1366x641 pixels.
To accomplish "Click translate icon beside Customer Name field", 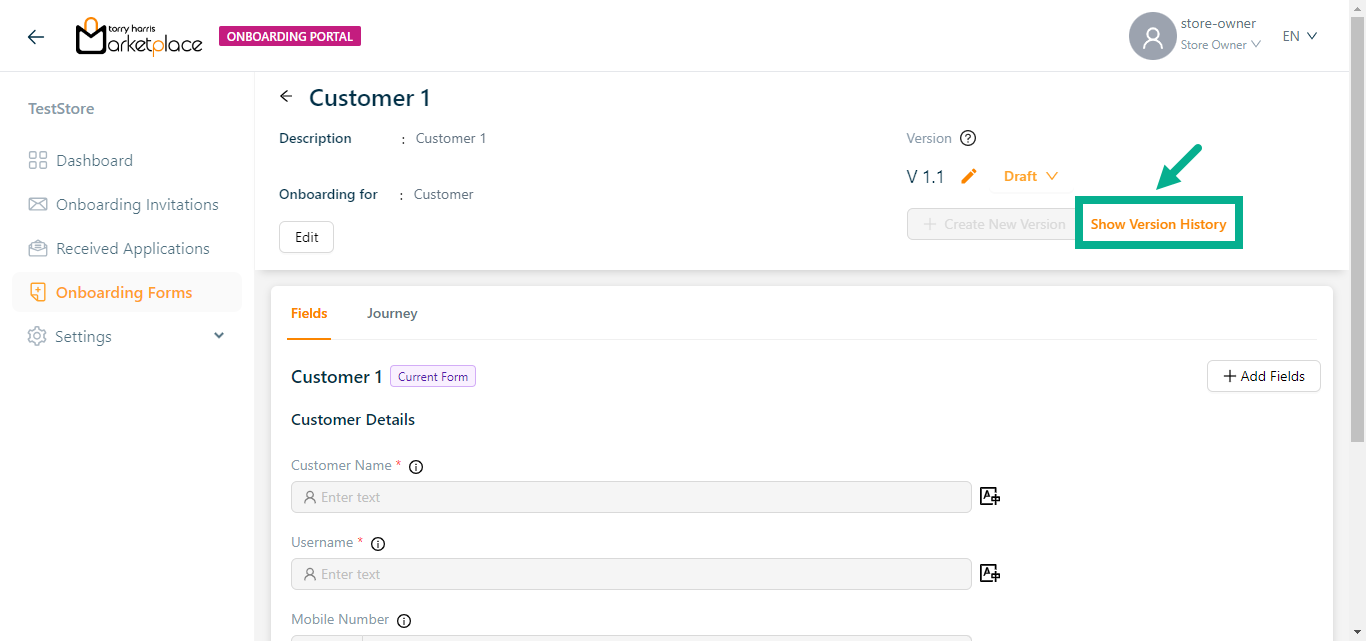I will point(990,496).
